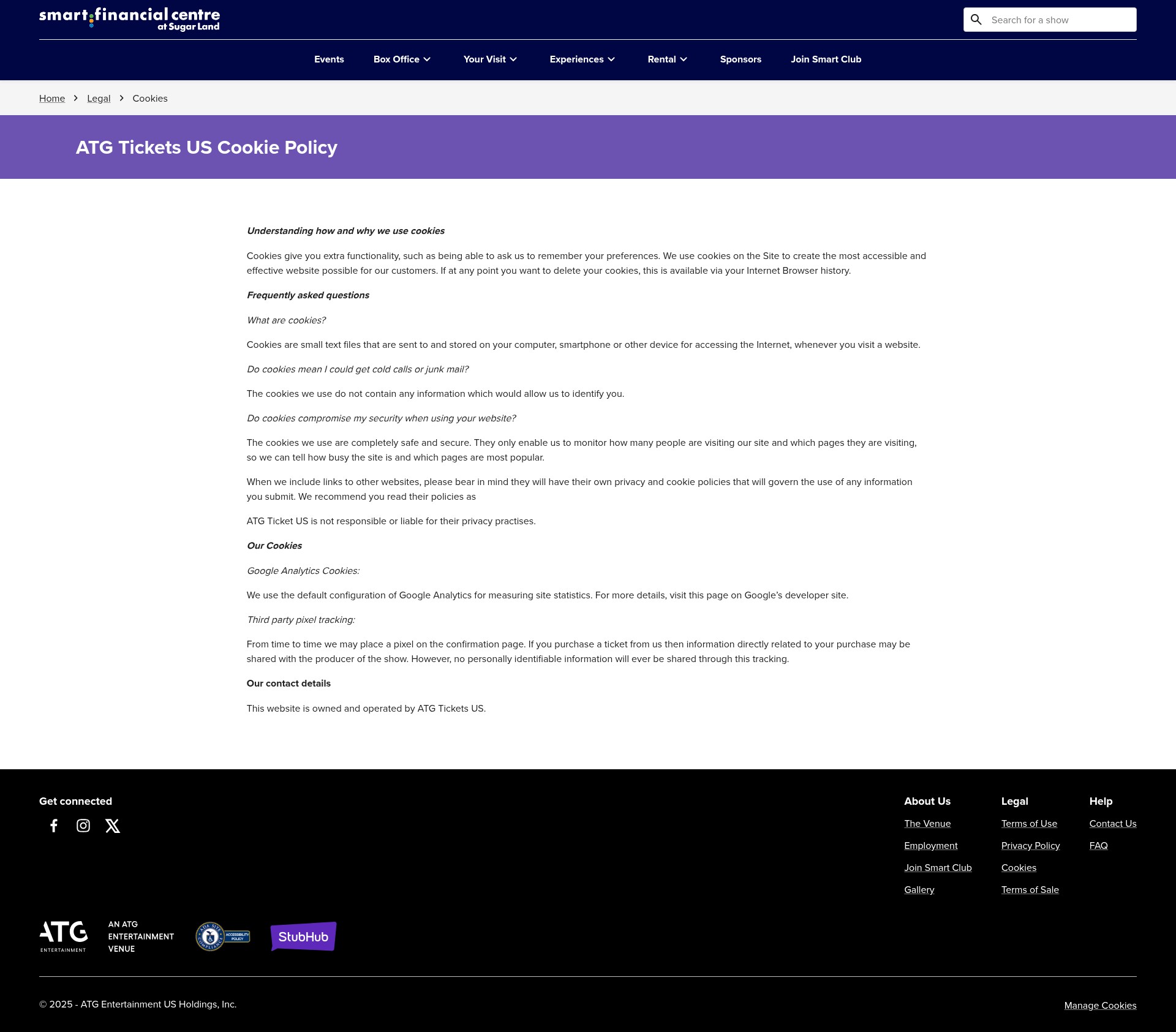Click the Cookies breadcrumb text

(x=150, y=99)
